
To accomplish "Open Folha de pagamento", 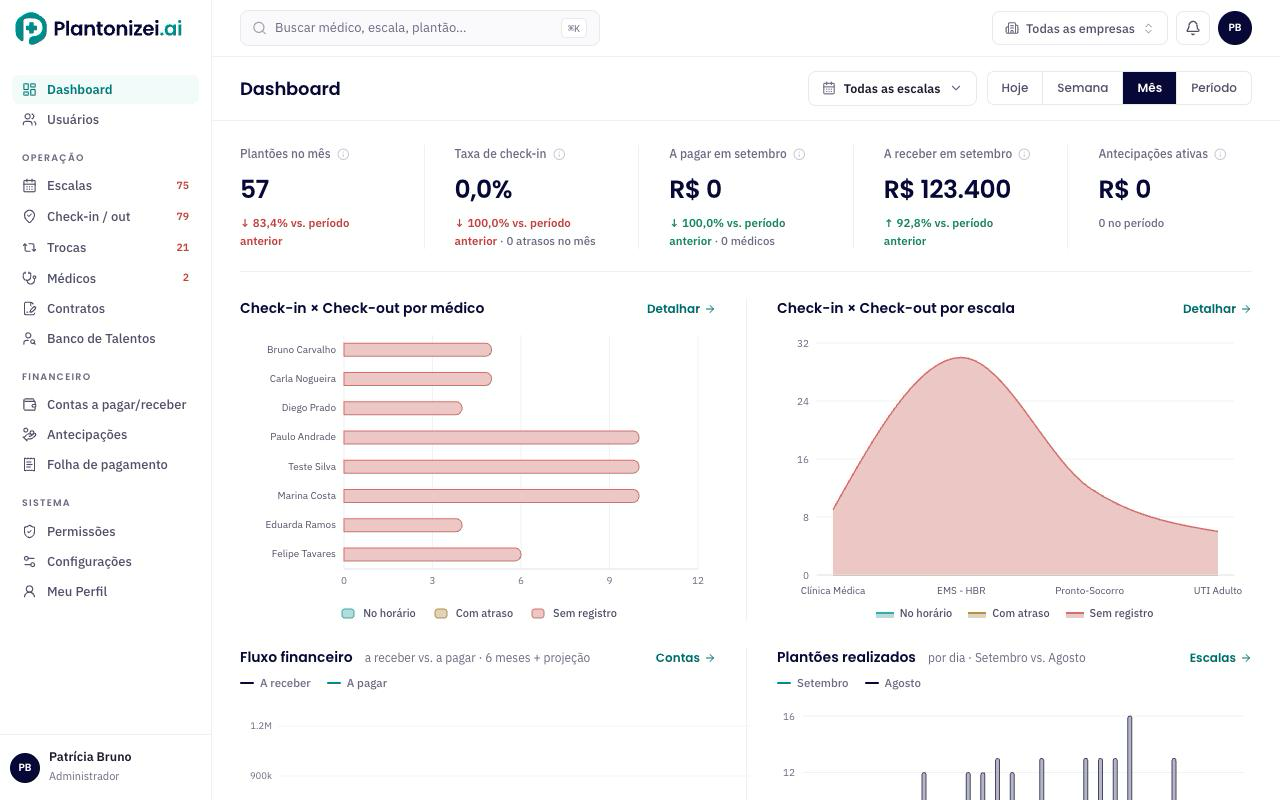I will (x=105, y=464).
